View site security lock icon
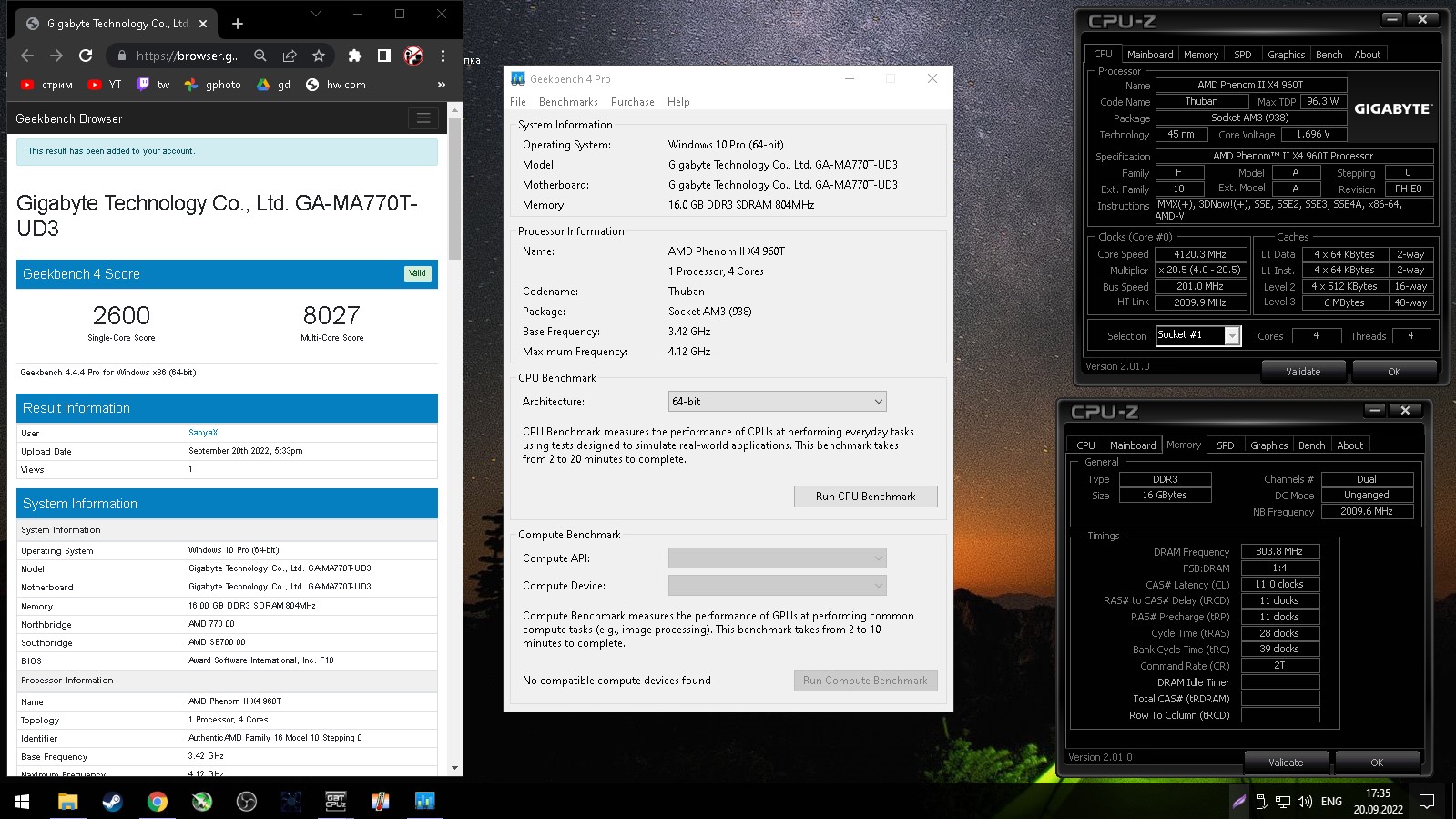 click(122, 56)
